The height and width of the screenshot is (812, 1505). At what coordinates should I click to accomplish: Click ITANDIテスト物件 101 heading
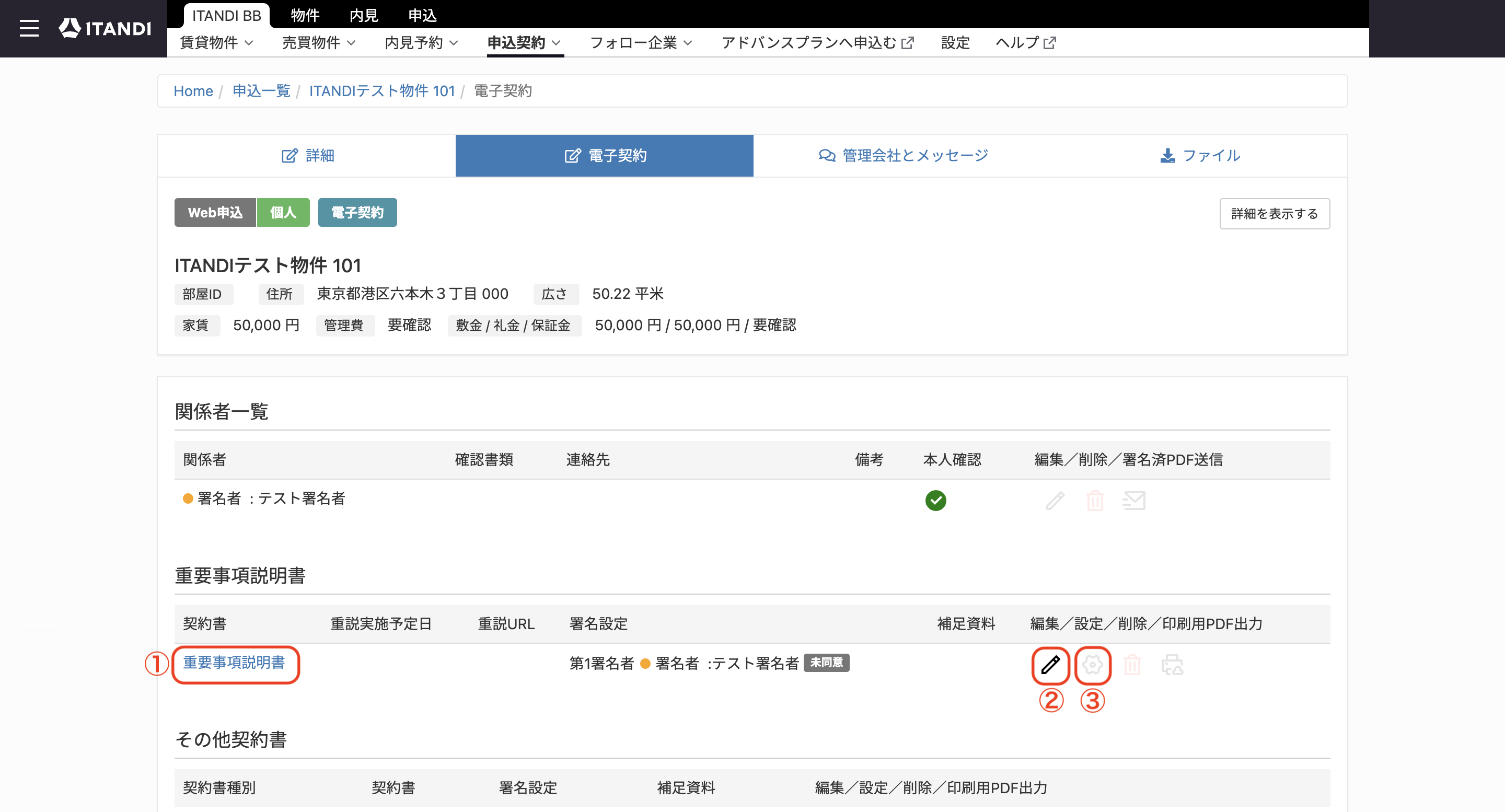pyautogui.click(x=268, y=266)
